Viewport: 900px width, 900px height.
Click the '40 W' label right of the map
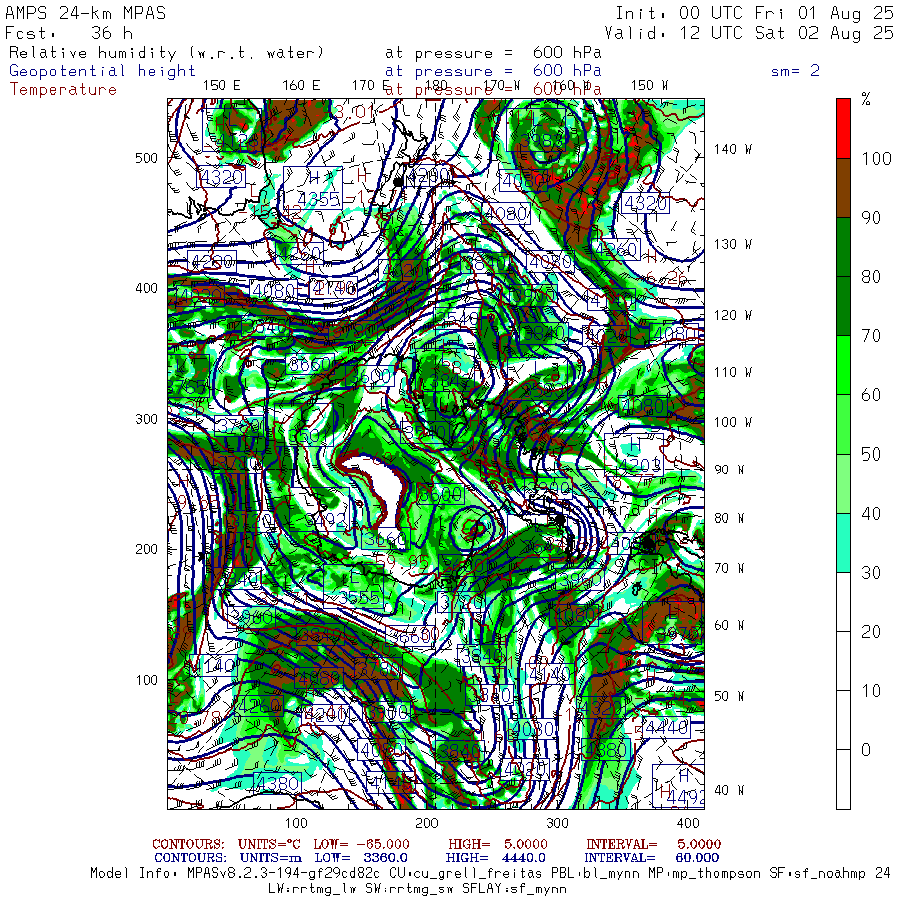click(x=729, y=790)
